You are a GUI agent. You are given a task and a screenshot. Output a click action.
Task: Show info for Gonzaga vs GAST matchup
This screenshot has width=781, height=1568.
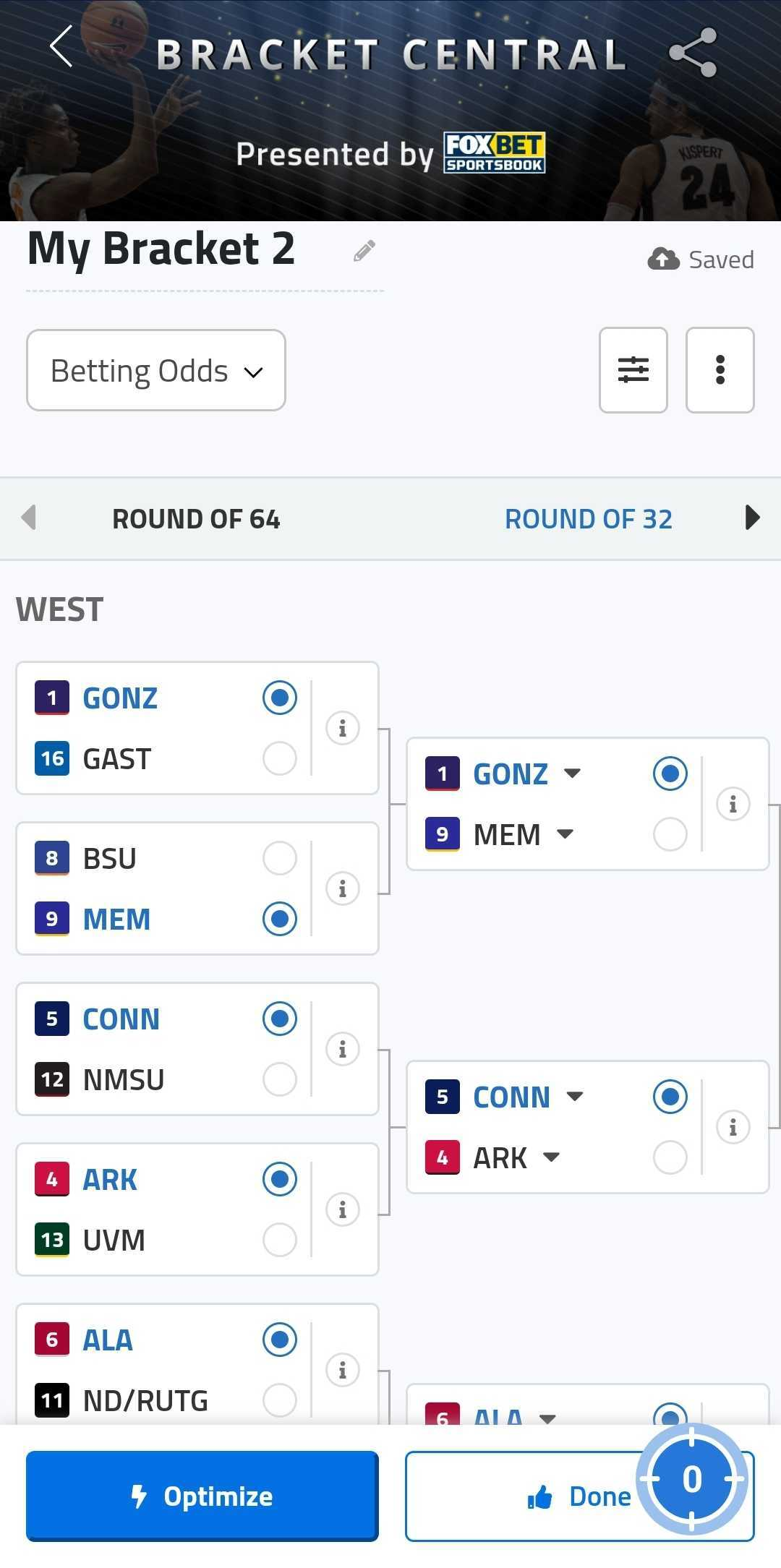click(343, 728)
